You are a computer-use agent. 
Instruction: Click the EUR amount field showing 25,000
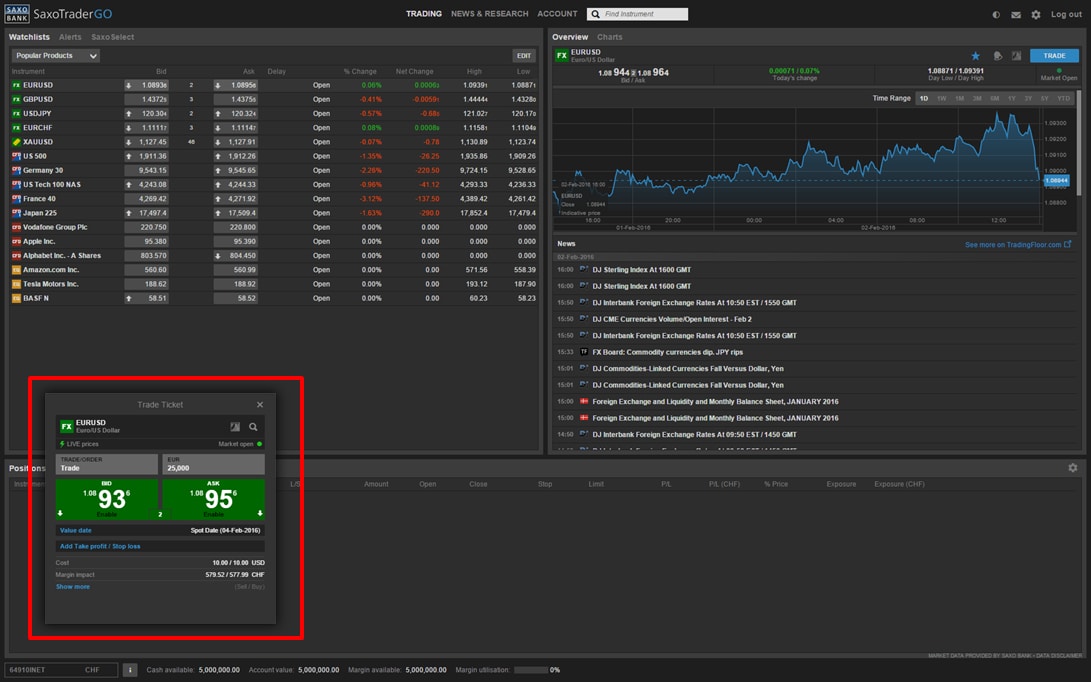pyautogui.click(x=214, y=464)
